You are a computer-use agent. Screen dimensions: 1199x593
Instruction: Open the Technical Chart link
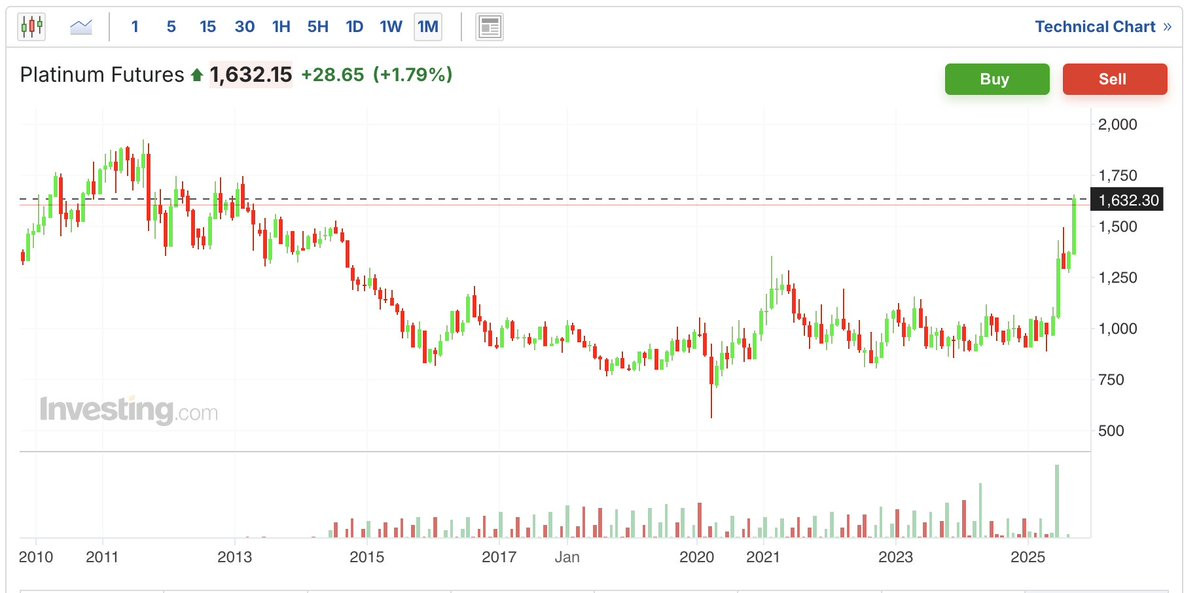tap(1103, 27)
